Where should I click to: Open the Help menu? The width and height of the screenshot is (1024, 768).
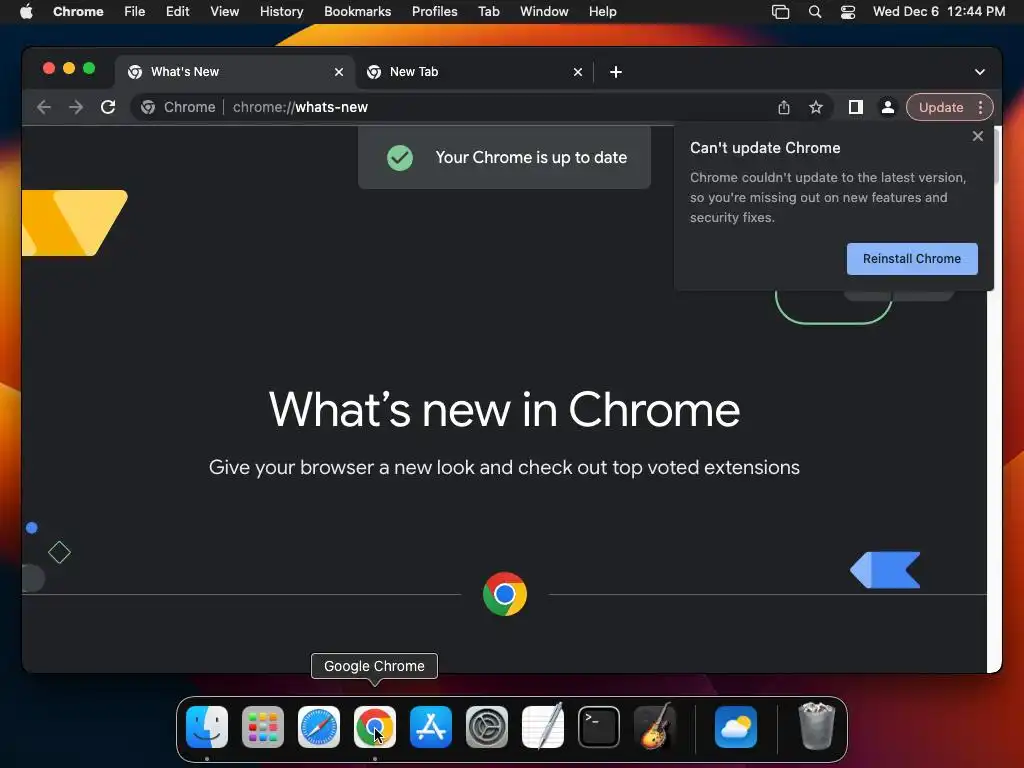click(602, 11)
